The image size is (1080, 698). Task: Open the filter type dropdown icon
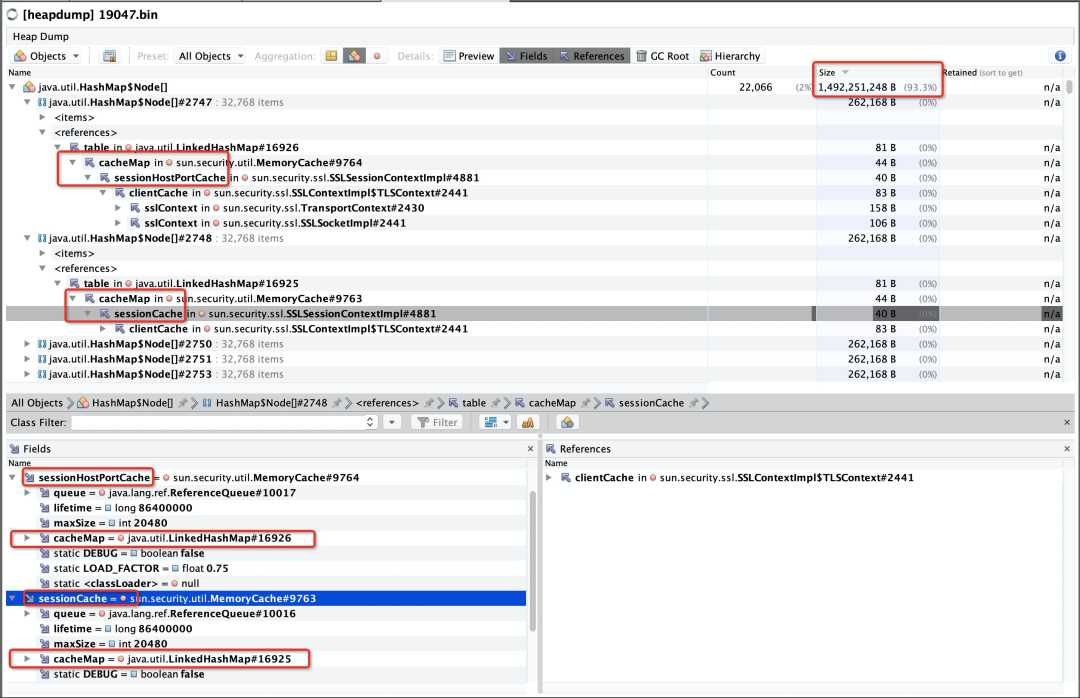point(496,422)
